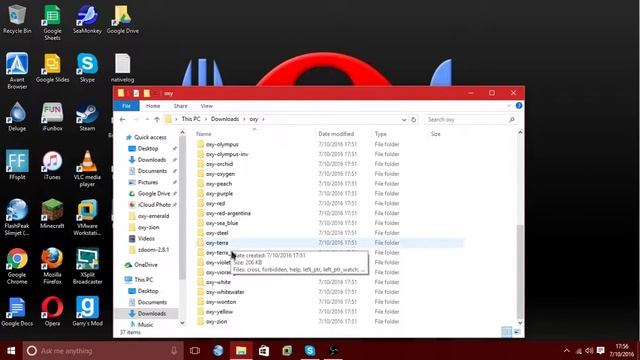640x360 pixels.
Task: Expand the oxy breadcrumb arrow
Action: click(264, 119)
